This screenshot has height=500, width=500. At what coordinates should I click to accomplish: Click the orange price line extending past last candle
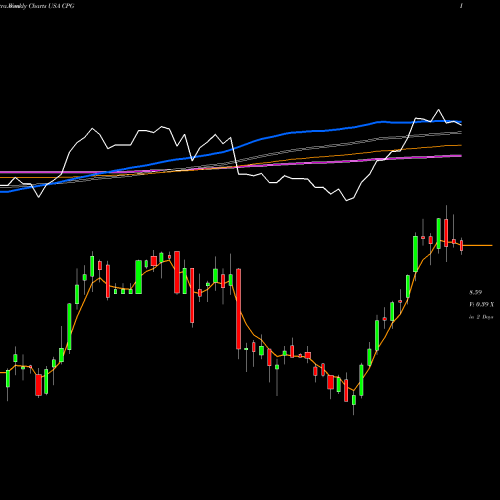[478, 245]
